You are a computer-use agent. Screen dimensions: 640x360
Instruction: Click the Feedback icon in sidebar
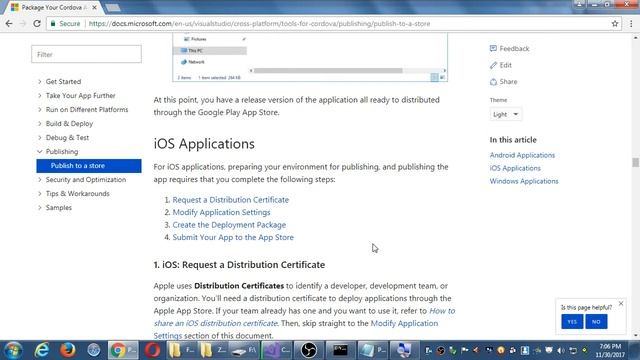[x=493, y=48]
